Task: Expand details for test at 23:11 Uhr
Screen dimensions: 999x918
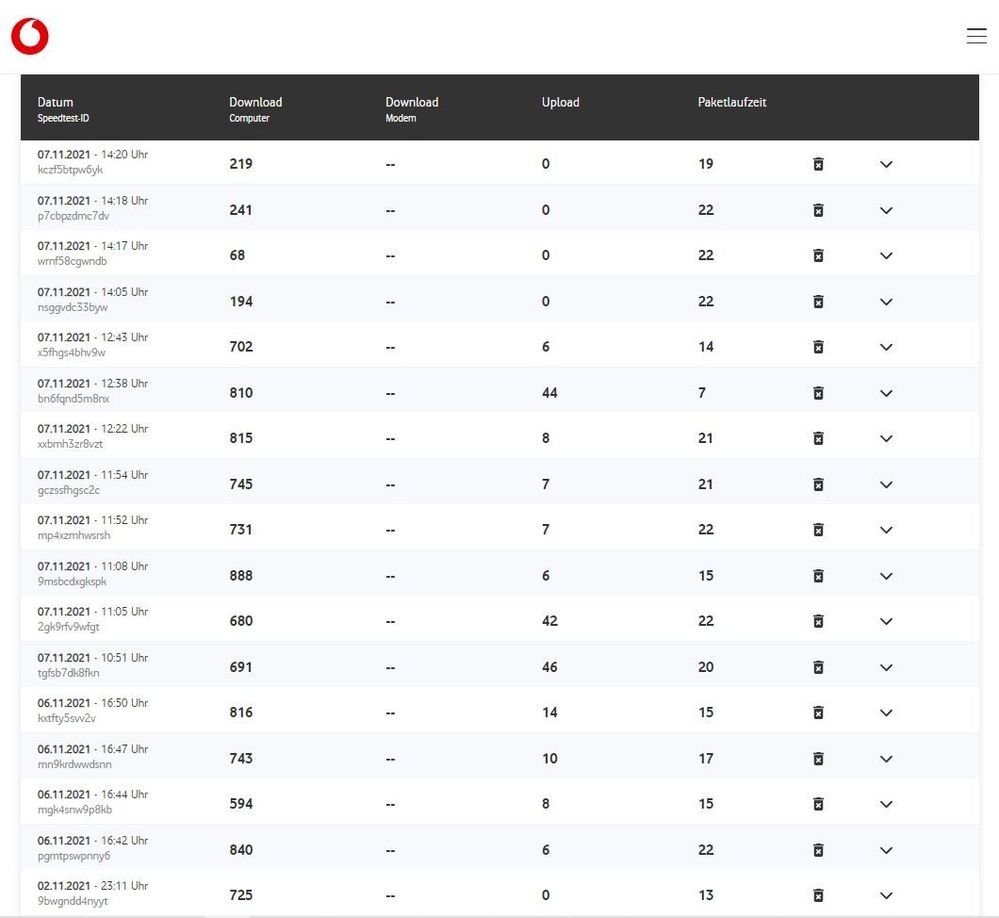Action: 886,896
